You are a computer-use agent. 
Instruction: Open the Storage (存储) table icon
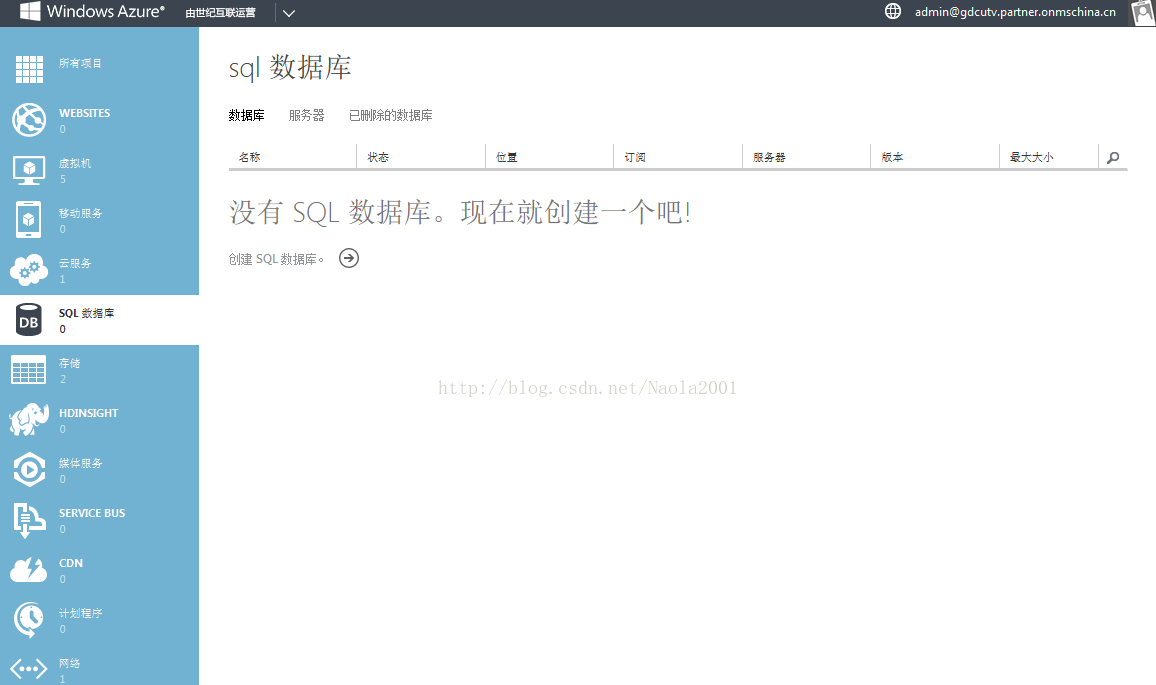(29, 369)
